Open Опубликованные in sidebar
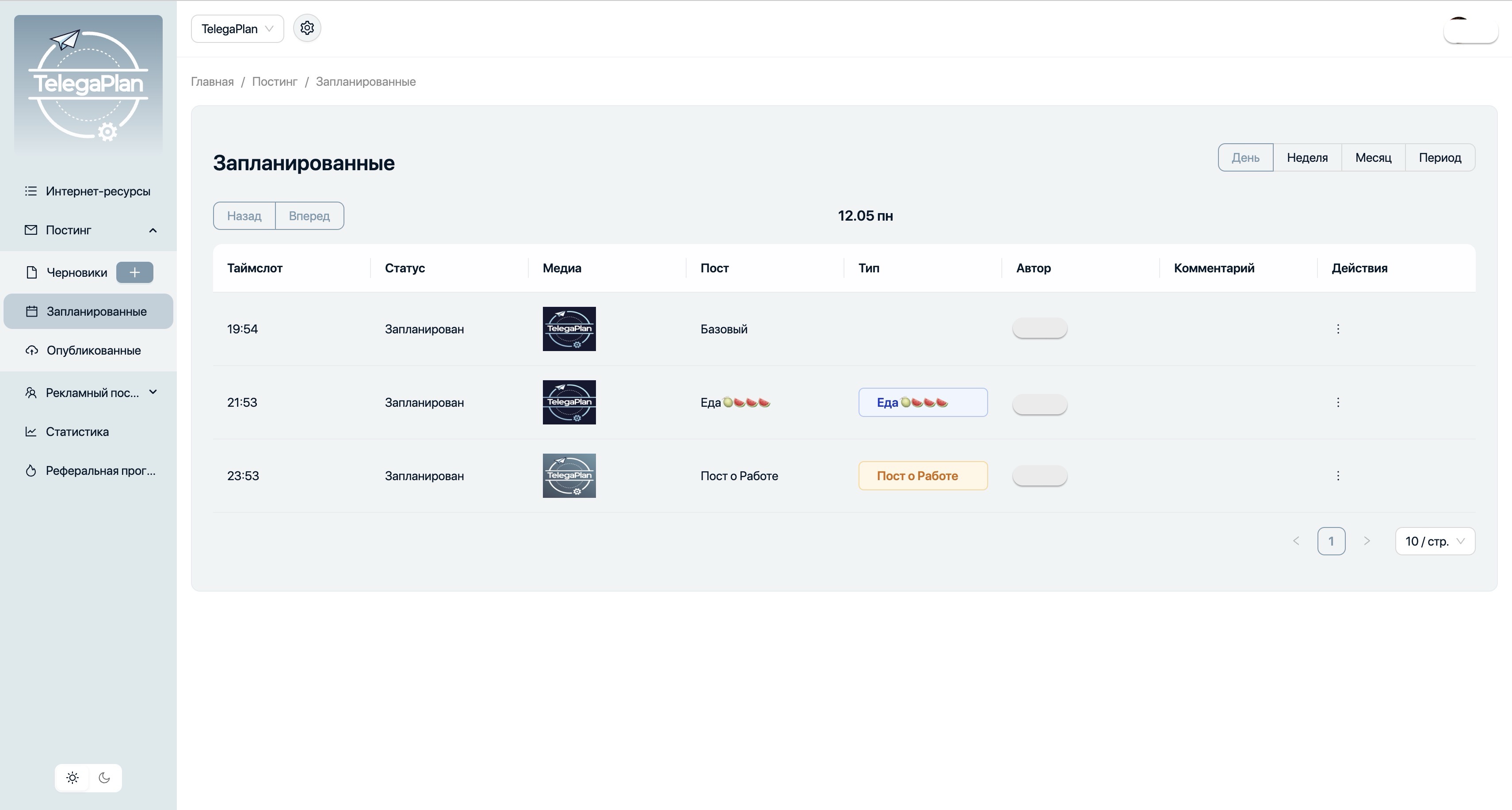 pyautogui.click(x=88, y=351)
